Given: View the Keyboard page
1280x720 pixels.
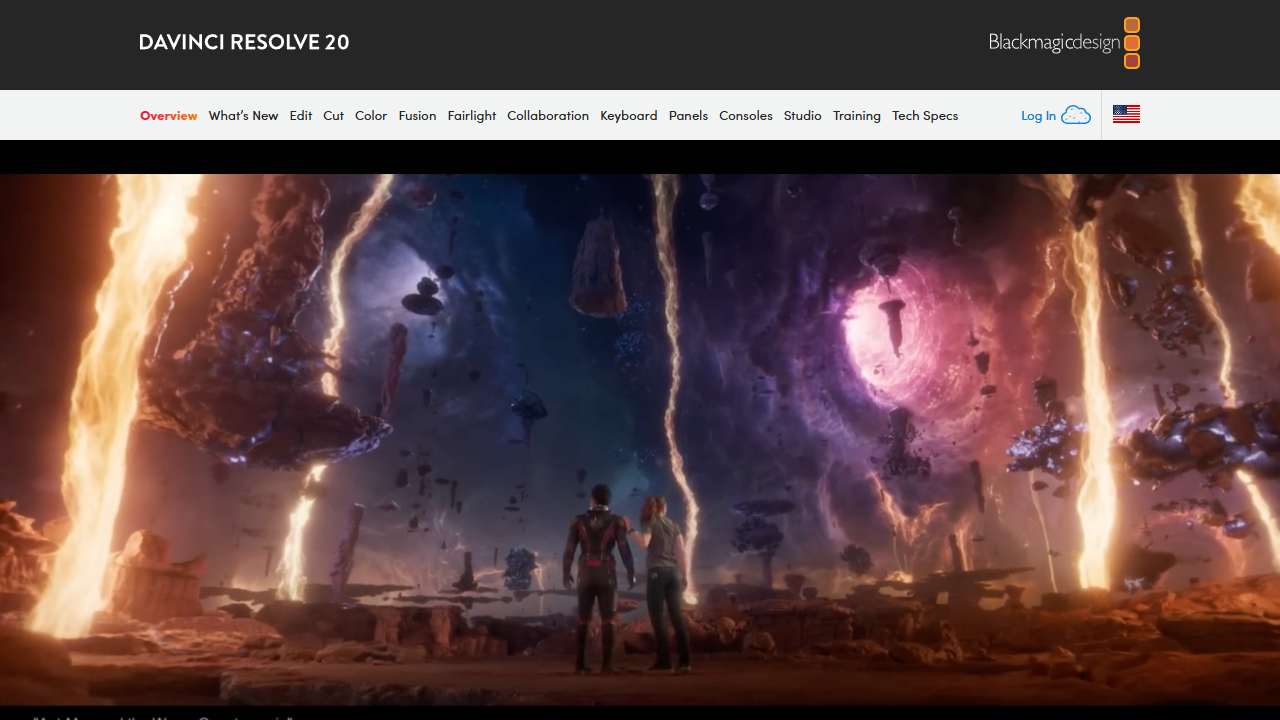Looking at the screenshot, I should [x=629, y=116].
